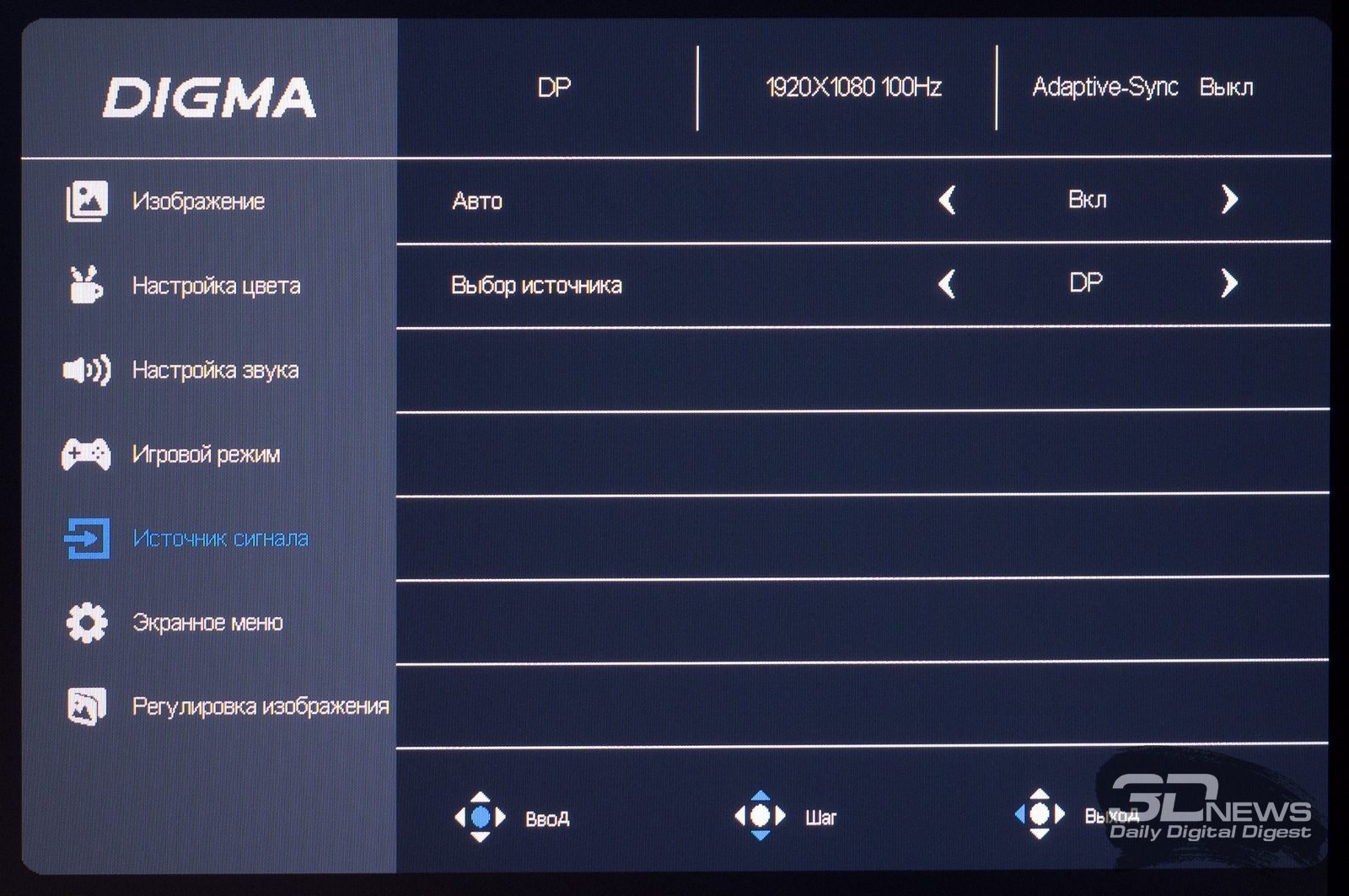Select the Выбор источника row label
This screenshot has width=1349, height=896.
[x=536, y=285]
